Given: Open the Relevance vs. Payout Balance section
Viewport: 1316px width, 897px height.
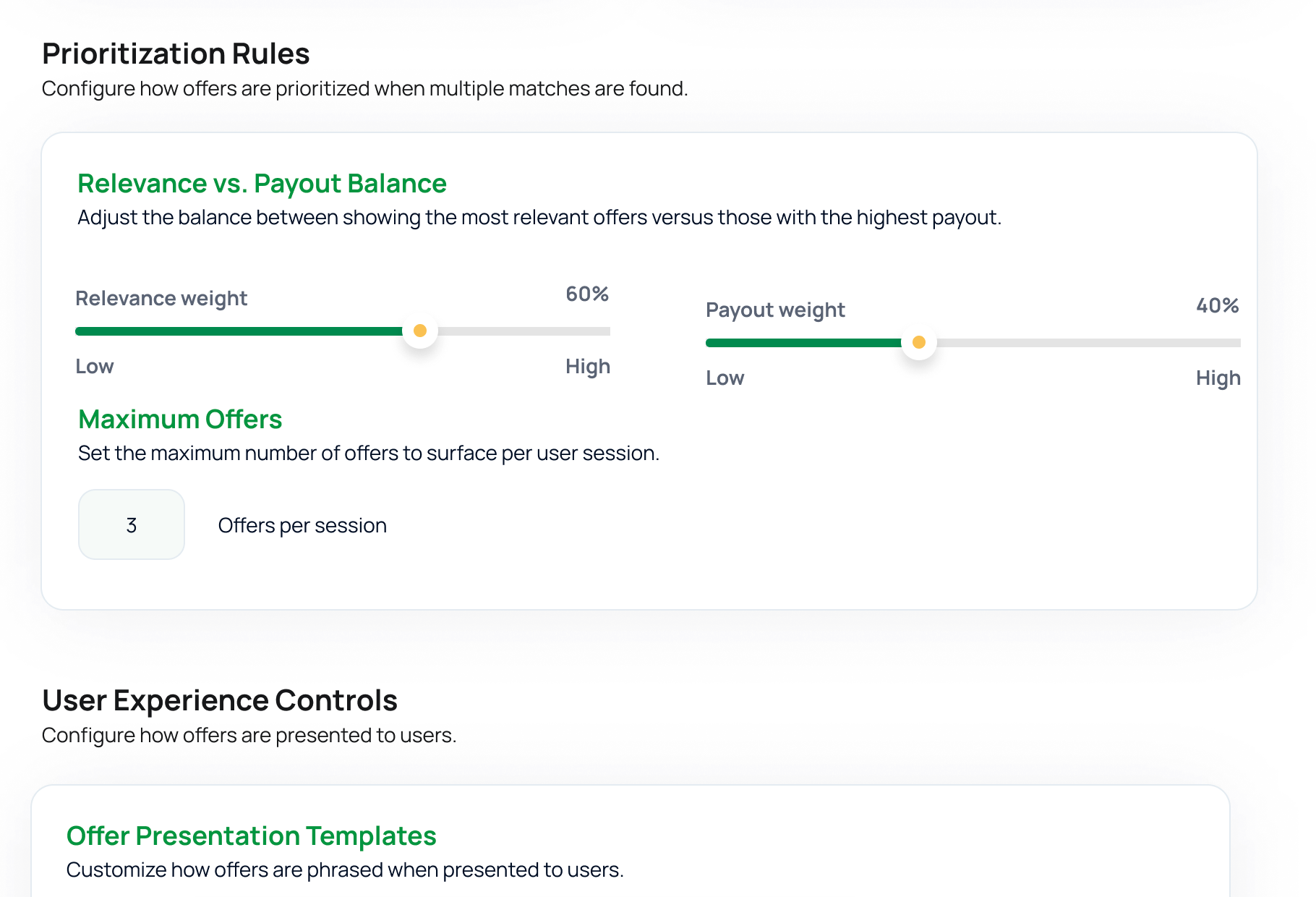Looking at the screenshot, I should tap(262, 183).
